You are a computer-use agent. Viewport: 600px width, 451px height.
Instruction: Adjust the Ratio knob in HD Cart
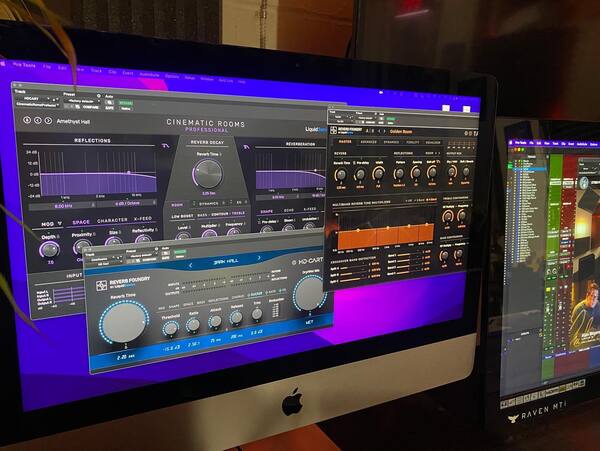(193, 325)
